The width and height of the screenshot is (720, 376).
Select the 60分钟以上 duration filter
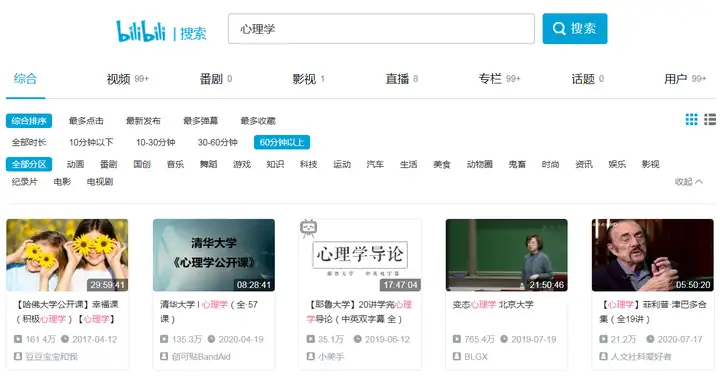[282, 142]
